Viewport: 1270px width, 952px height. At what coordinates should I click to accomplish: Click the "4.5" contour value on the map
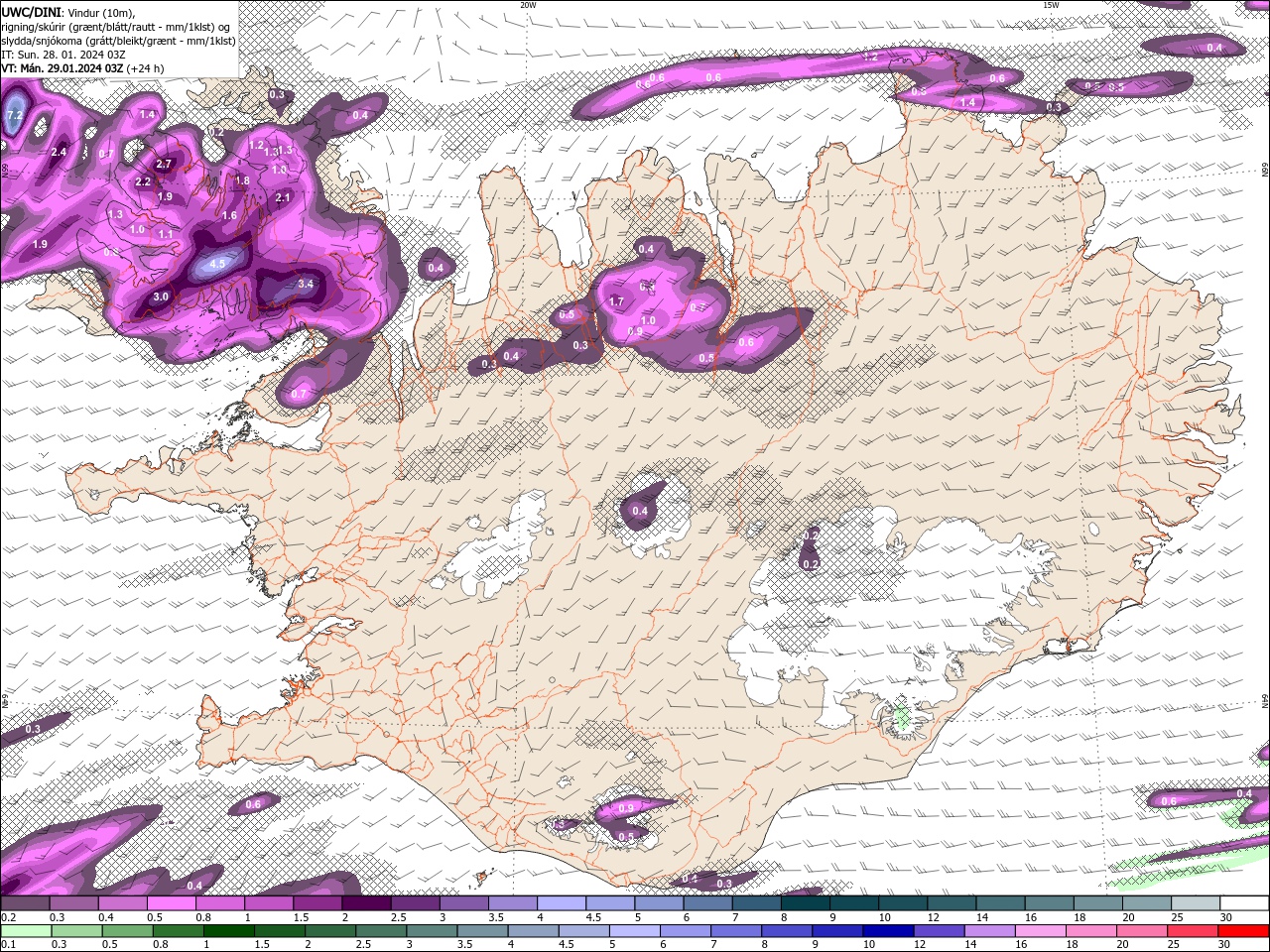point(218,263)
